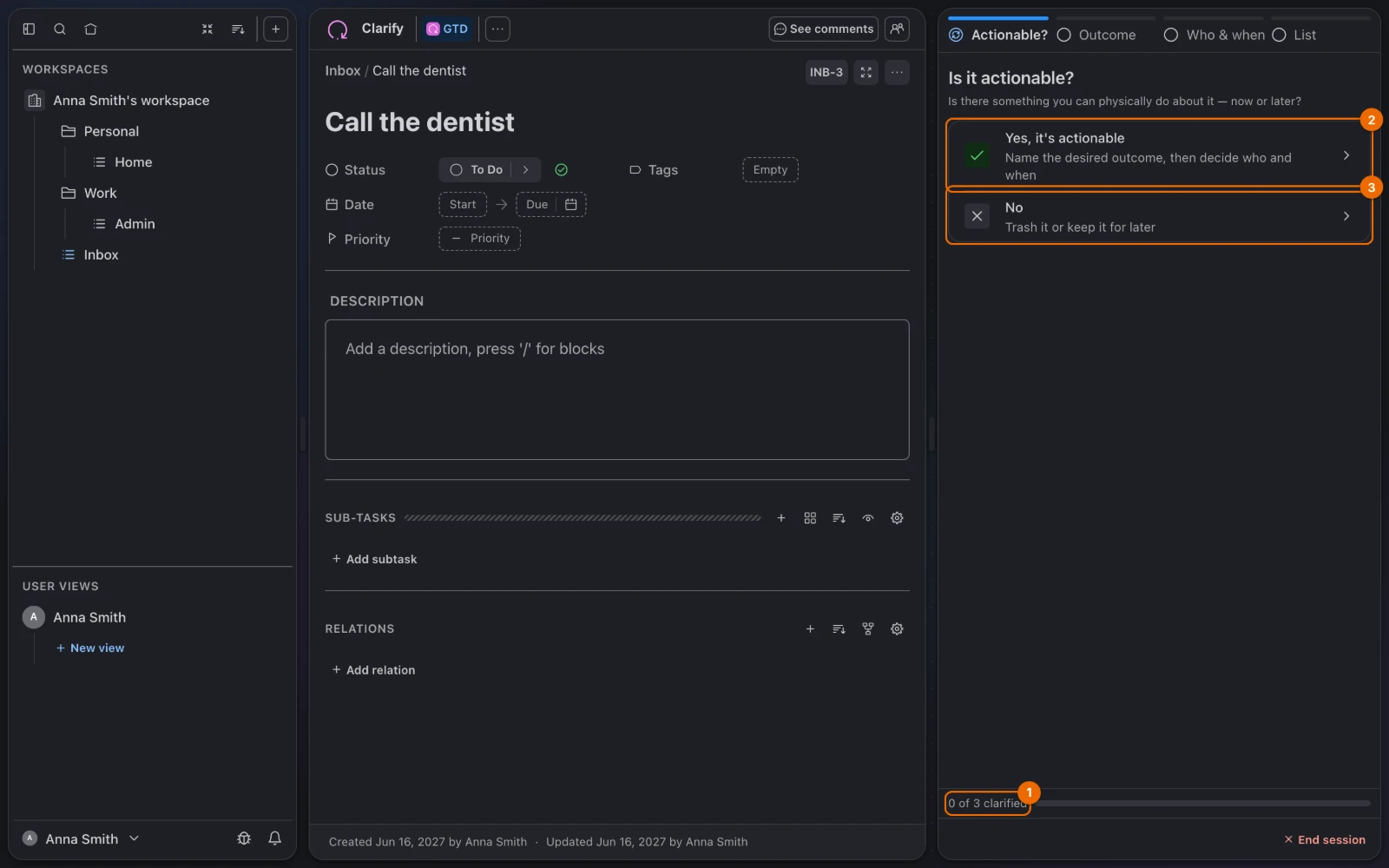Select the Who & when step

(x=1215, y=35)
